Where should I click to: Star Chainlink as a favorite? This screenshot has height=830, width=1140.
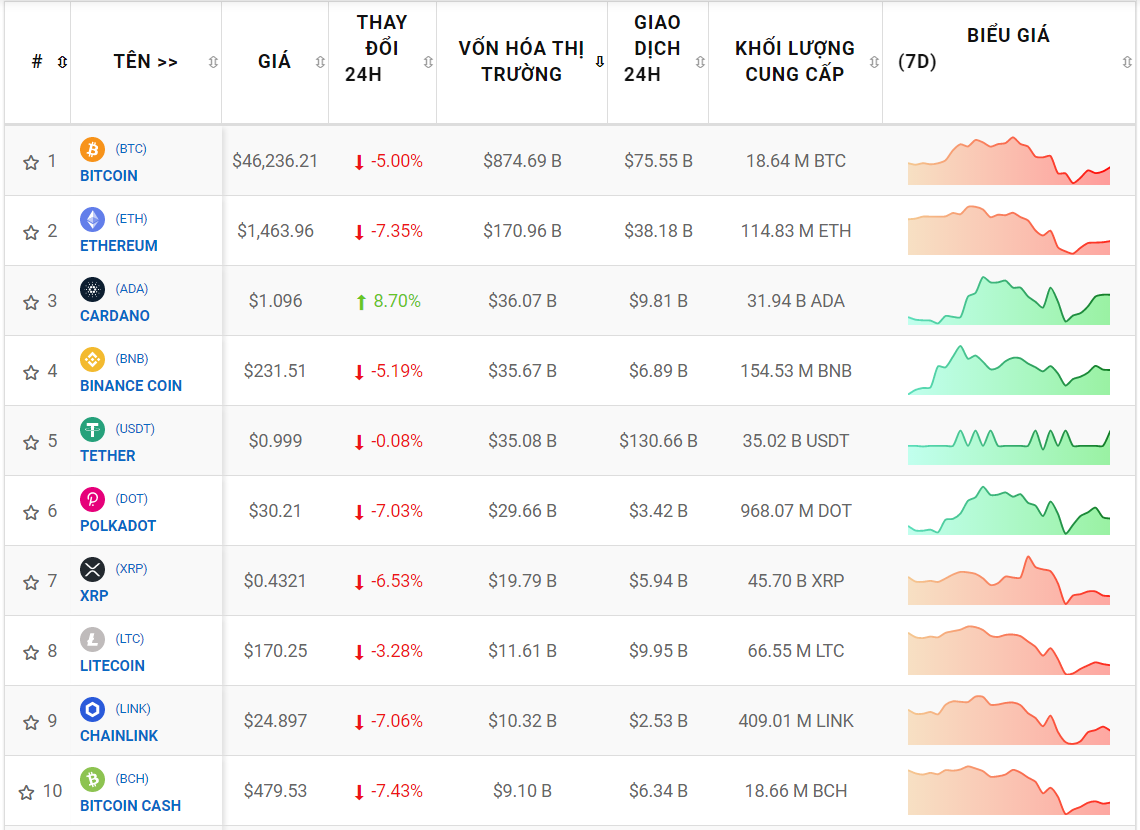pos(31,722)
